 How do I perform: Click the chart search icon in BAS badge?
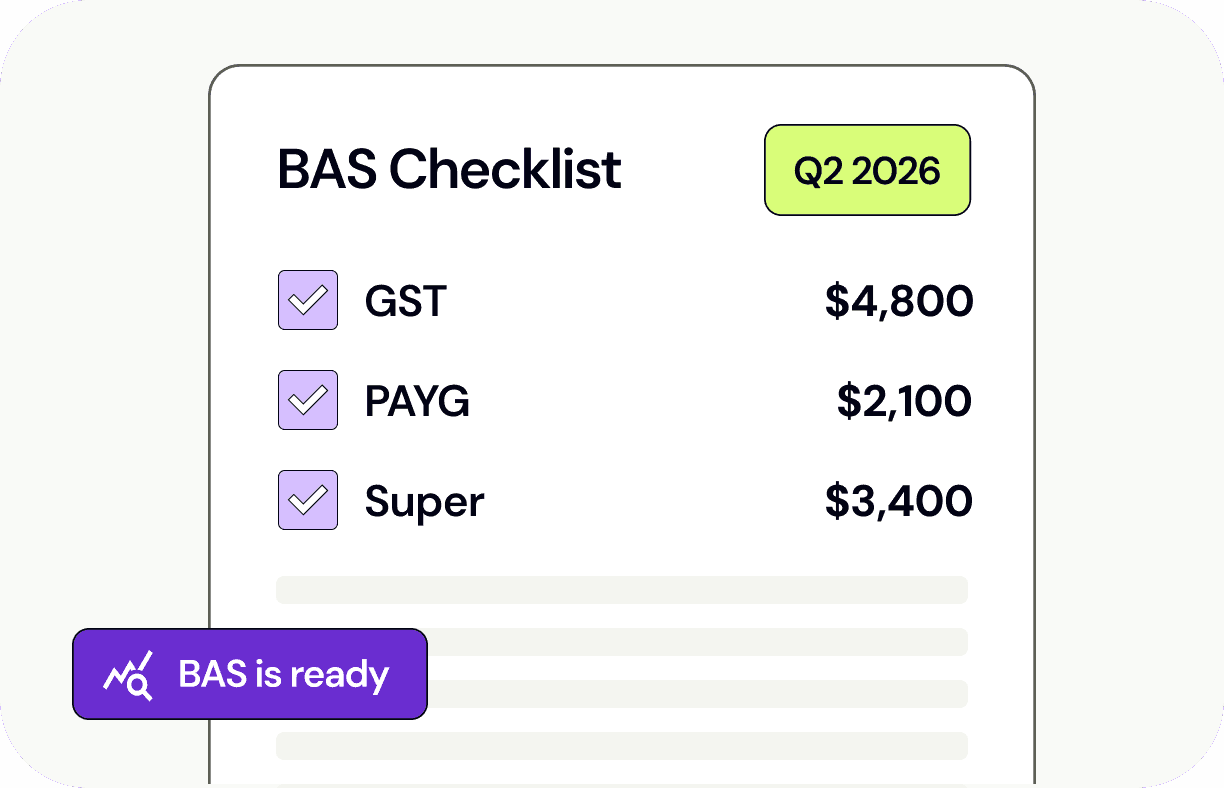128,675
